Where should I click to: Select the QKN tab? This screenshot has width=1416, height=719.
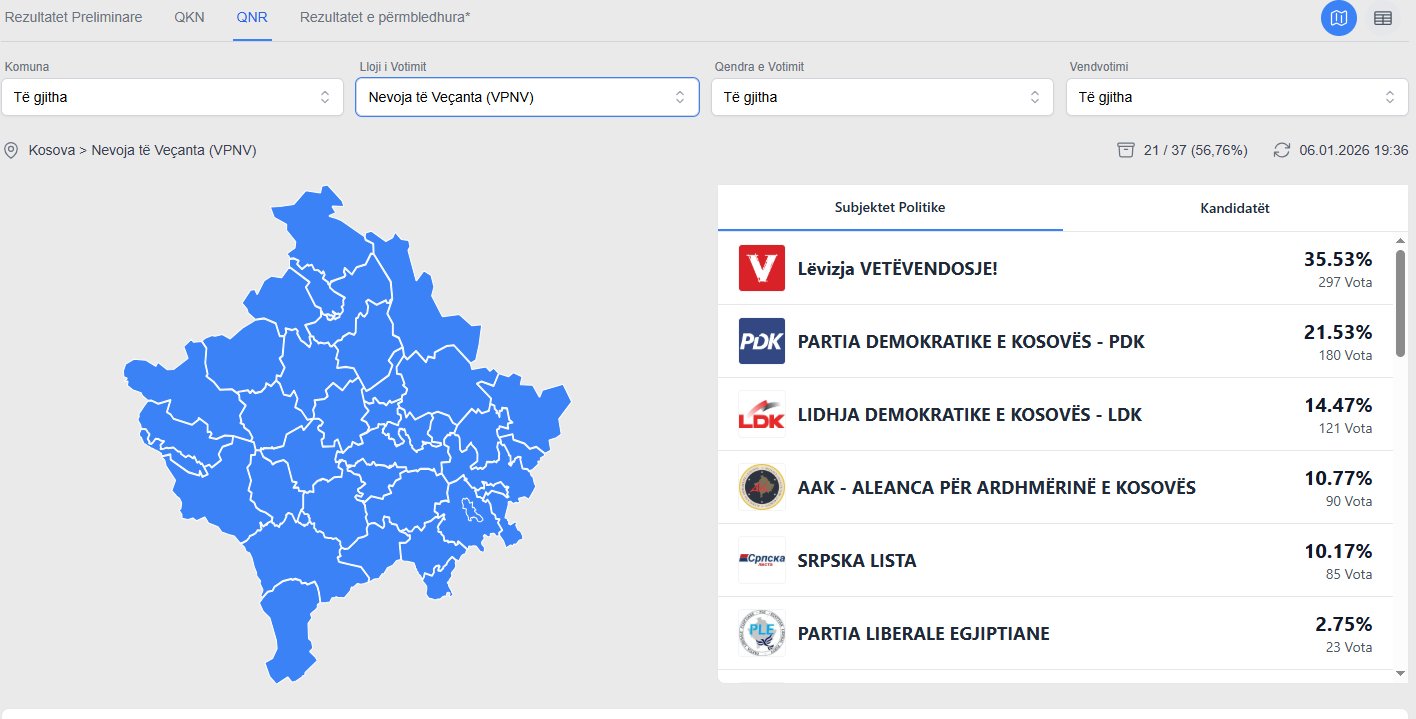pyautogui.click(x=189, y=18)
